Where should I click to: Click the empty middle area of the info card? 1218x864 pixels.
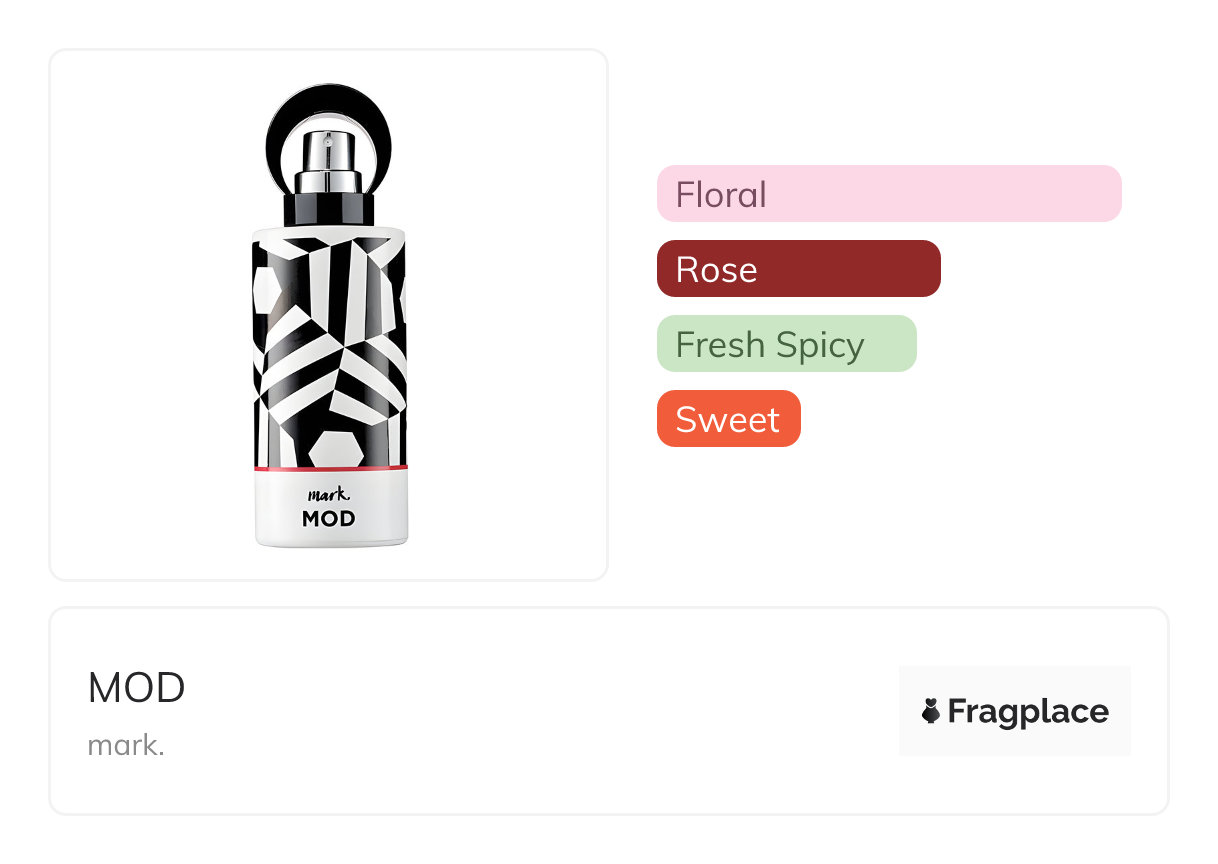pyautogui.click(x=540, y=711)
